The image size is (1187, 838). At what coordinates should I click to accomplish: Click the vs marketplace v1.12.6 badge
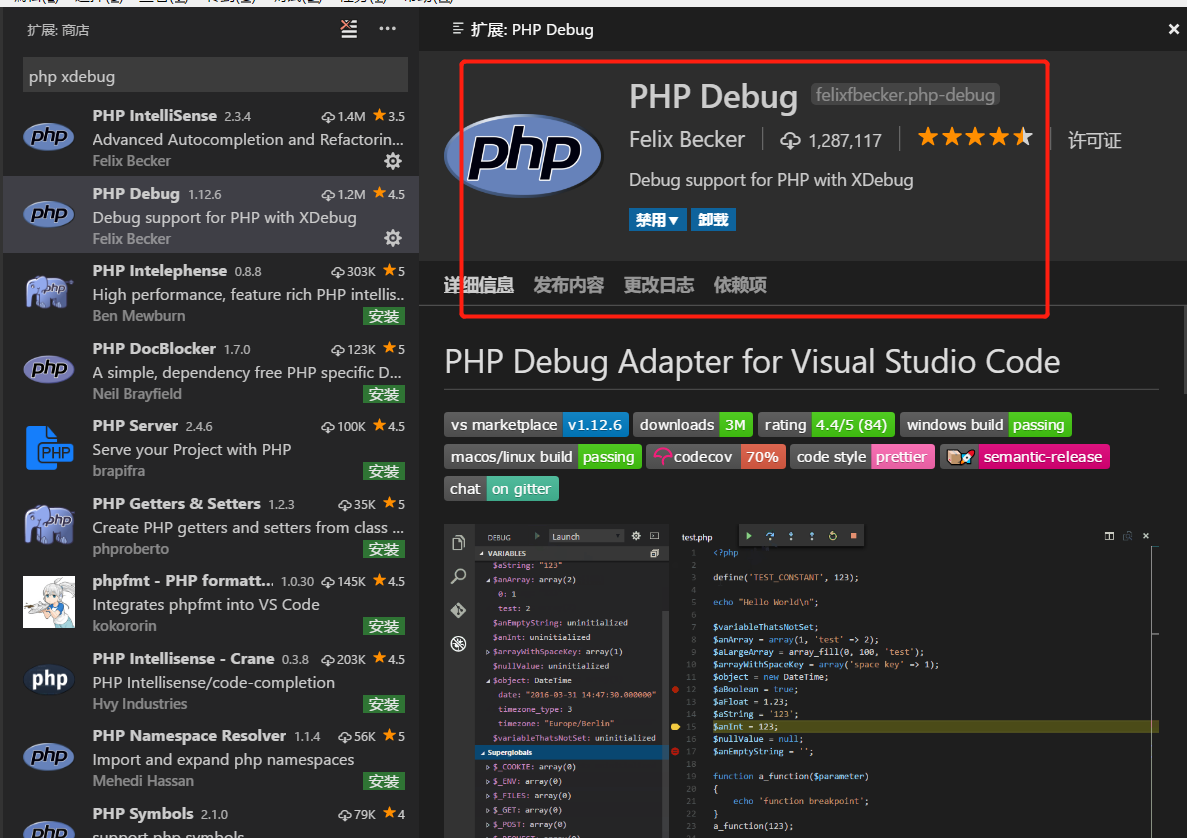point(537,425)
